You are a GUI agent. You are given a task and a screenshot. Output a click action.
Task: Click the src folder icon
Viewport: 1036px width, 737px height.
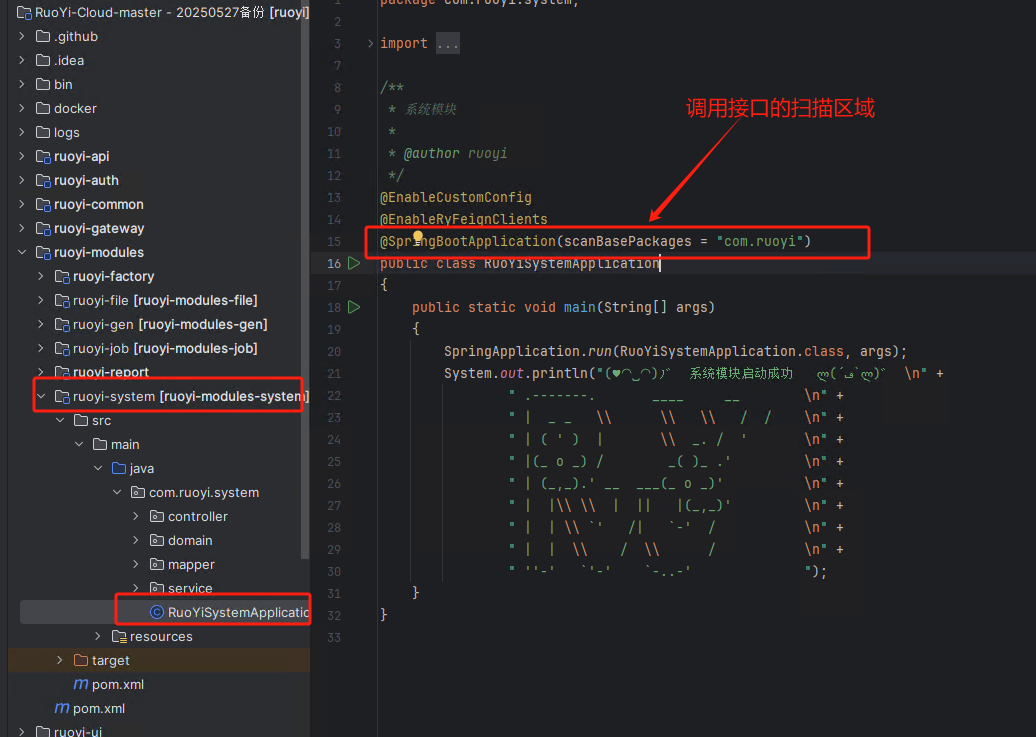click(x=81, y=420)
